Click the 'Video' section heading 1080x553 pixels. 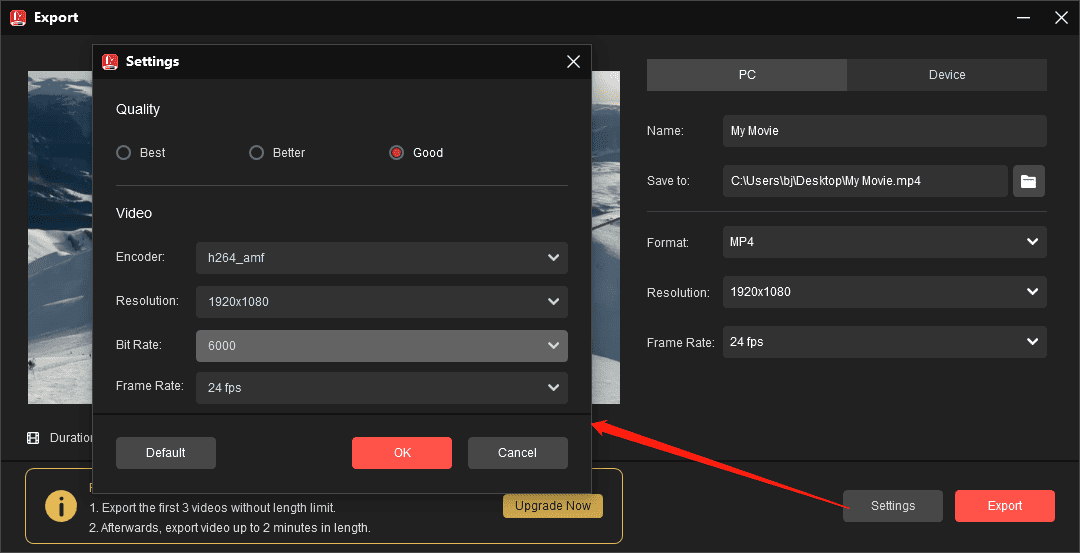tap(134, 213)
